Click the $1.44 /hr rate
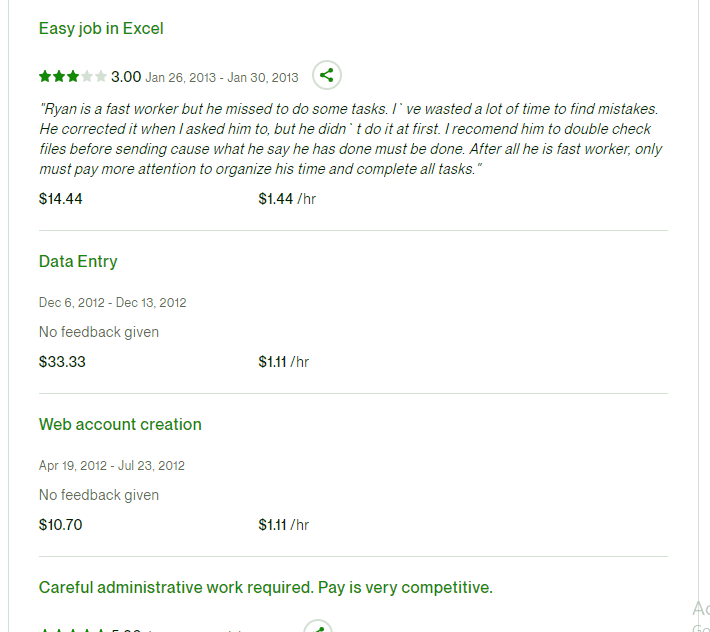 click(x=287, y=199)
